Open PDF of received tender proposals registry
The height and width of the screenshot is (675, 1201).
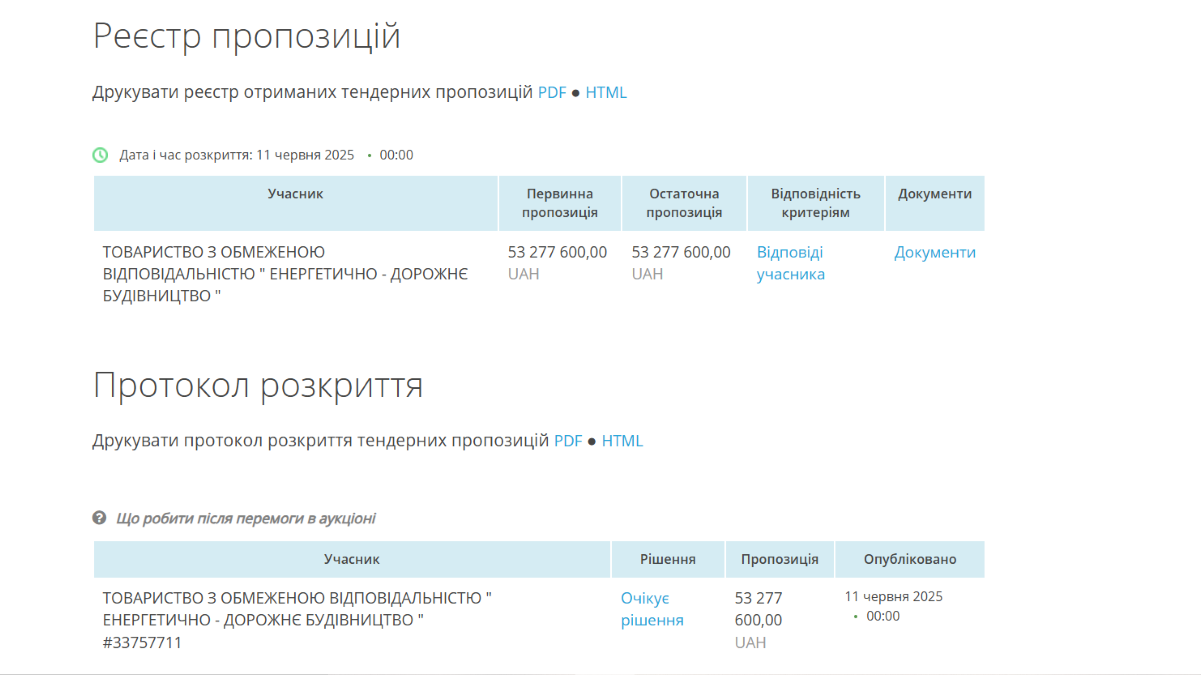[x=552, y=93]
